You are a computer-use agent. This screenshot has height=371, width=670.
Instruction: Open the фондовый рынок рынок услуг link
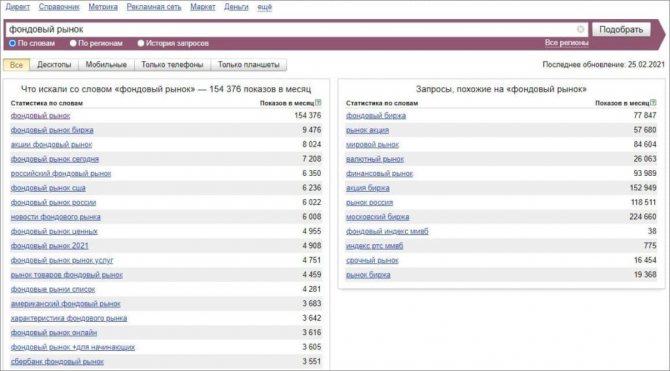point(62,260)
